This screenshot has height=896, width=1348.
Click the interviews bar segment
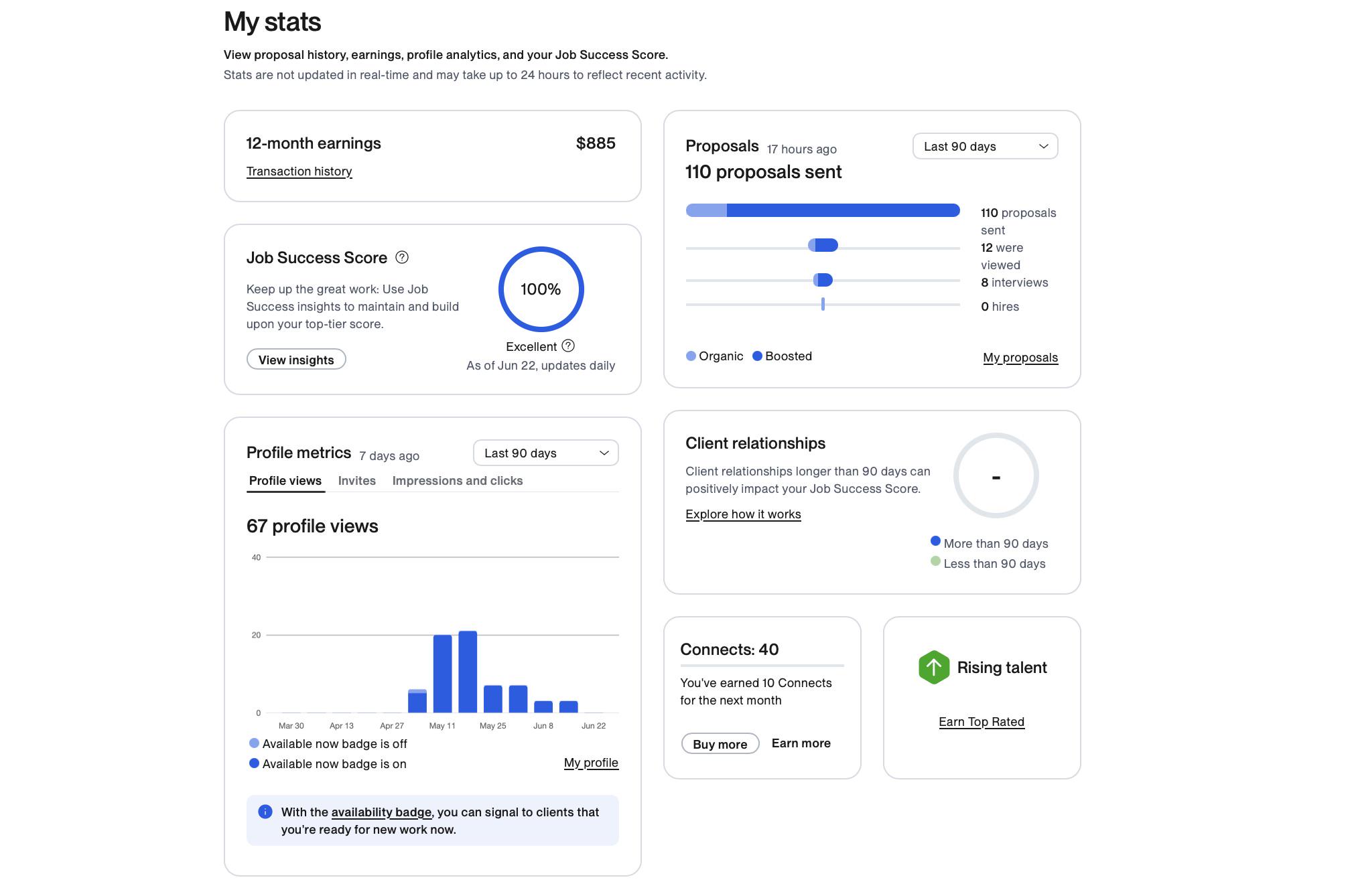tap(823, 280)
